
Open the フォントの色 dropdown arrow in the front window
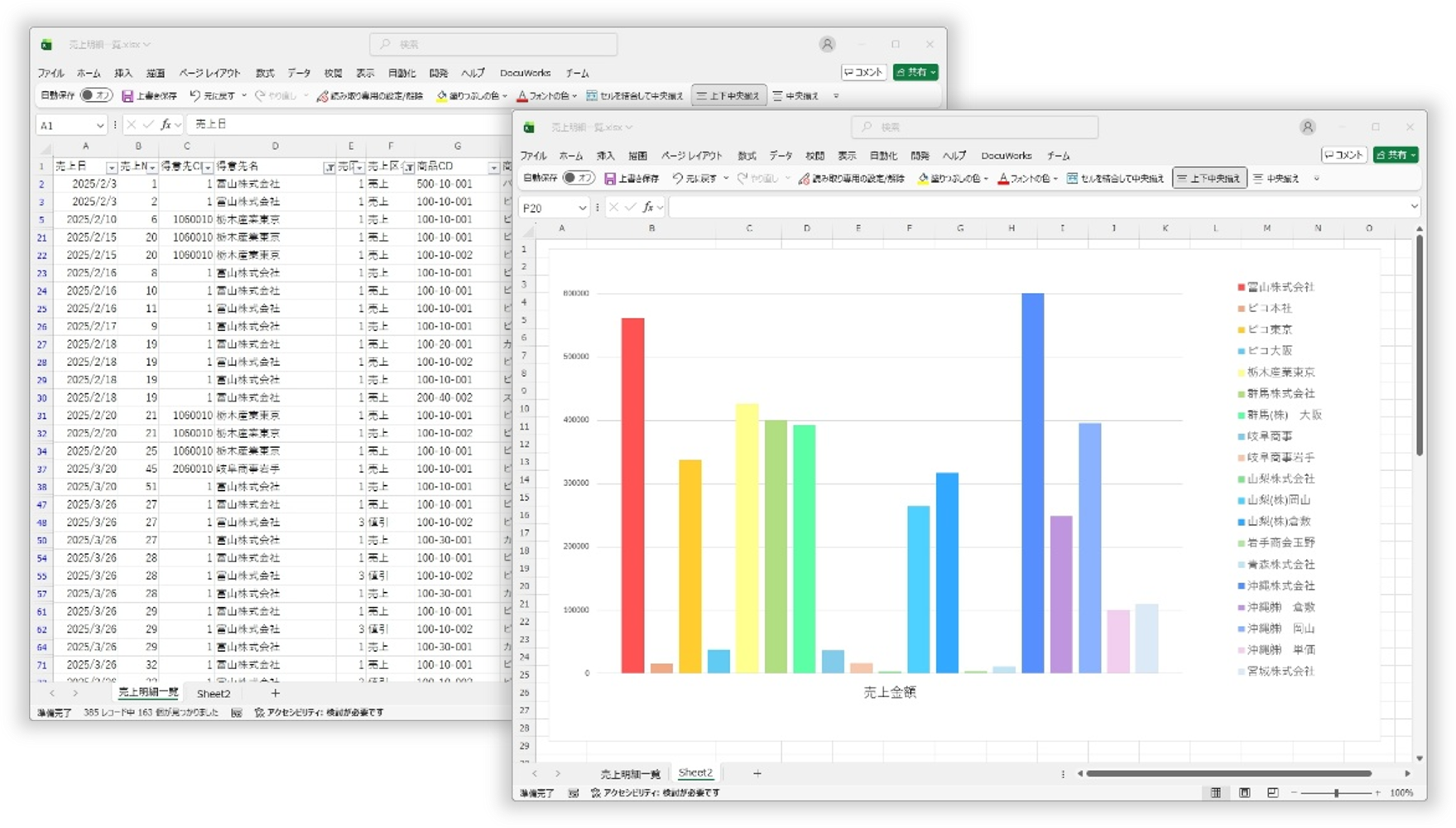1056,179
